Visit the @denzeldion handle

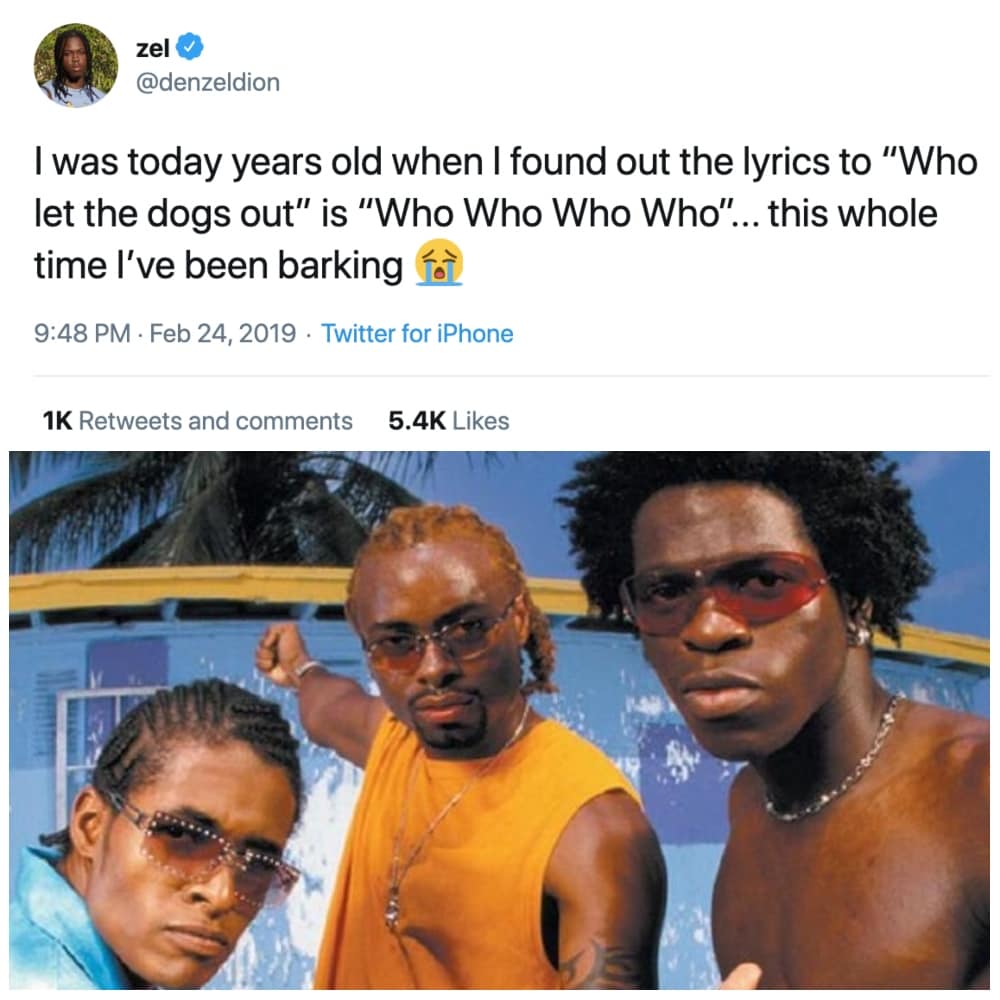tap(208, 82)
